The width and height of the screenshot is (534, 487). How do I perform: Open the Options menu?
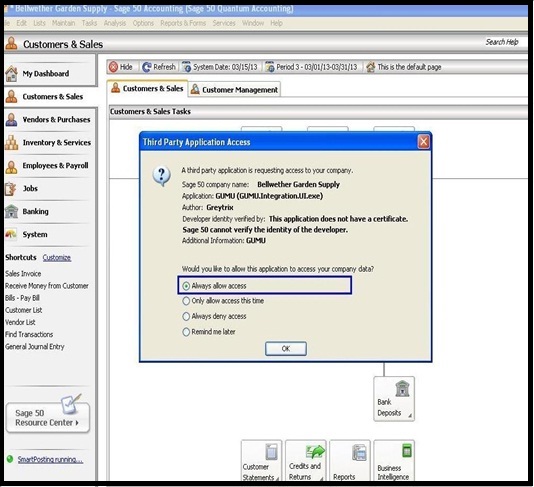143,23
